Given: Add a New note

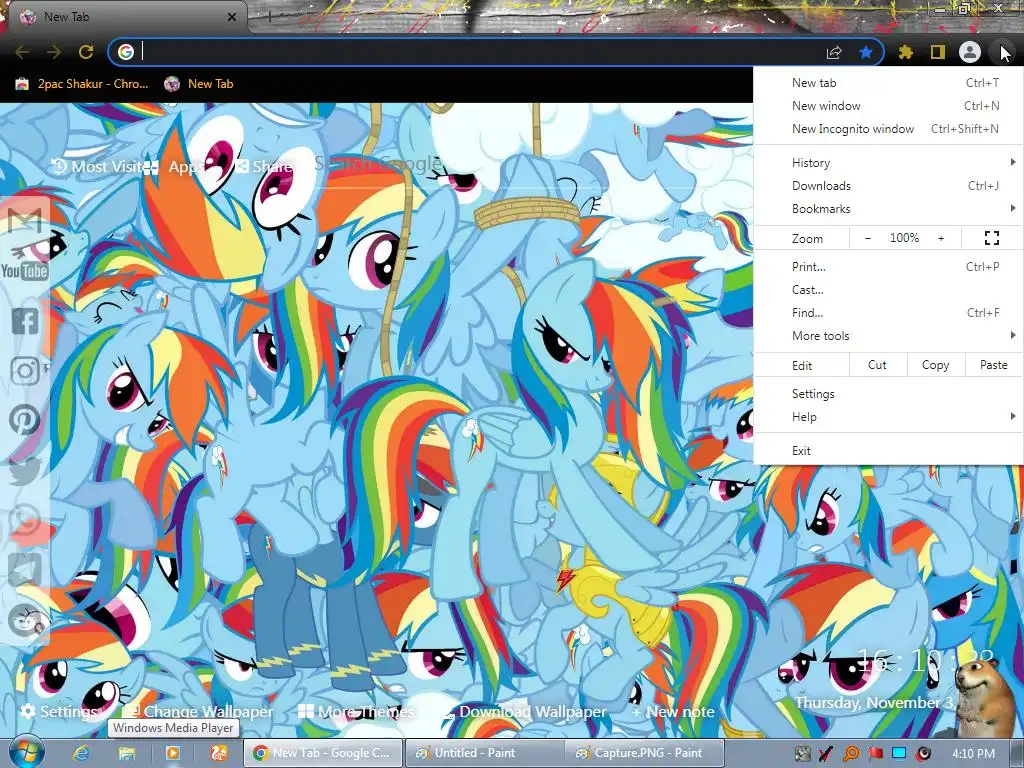Looking at the screenshot, I should pyautogui.click(x=673, y=711).
